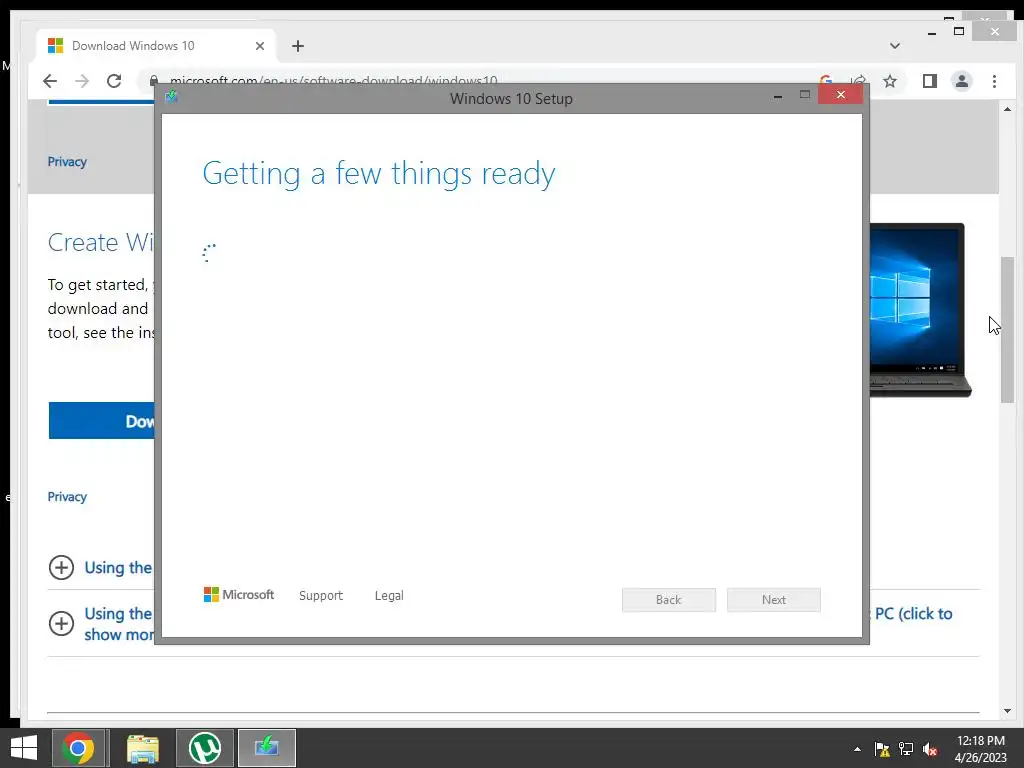Click the Microsoft logo in Setup

239,594
